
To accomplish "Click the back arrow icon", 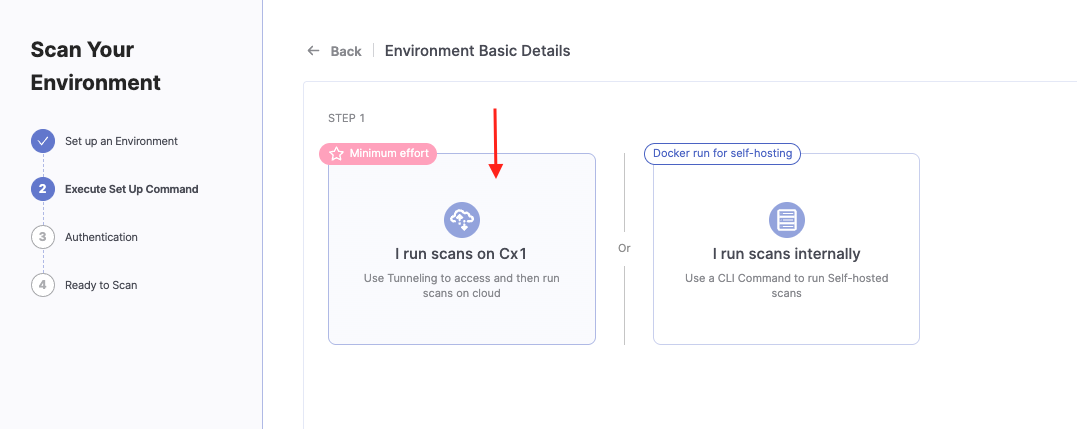I will 314,51.
